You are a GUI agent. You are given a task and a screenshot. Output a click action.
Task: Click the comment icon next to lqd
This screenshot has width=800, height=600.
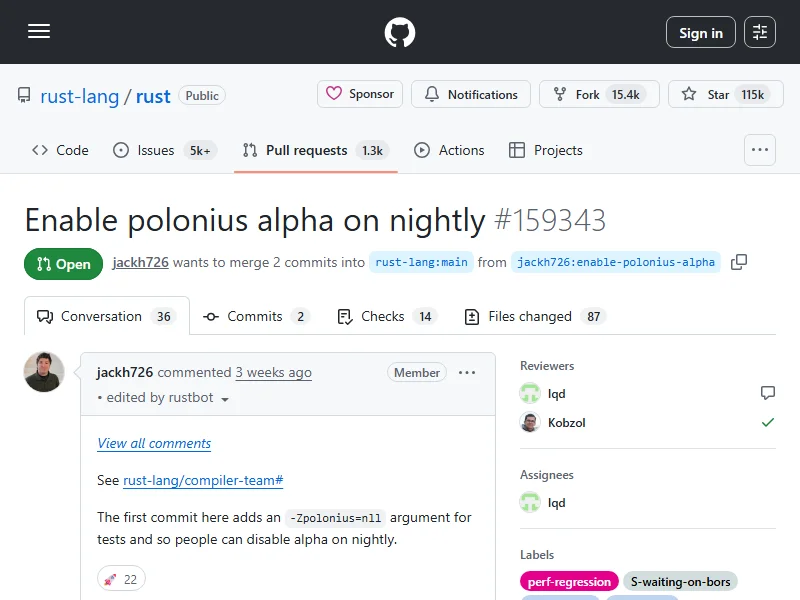click(768, 393)
